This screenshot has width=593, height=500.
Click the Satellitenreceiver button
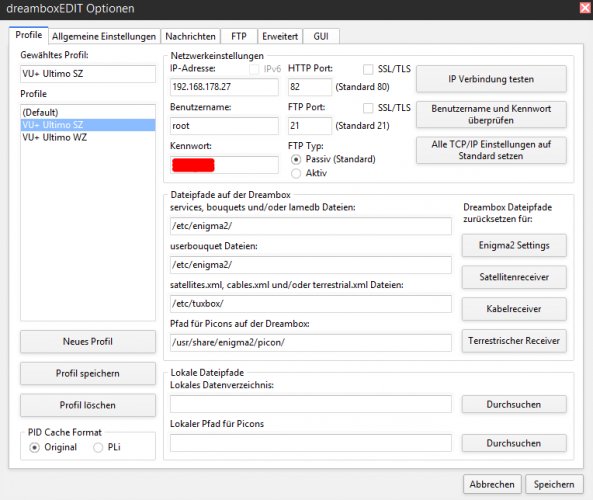[x=514, y=277]
